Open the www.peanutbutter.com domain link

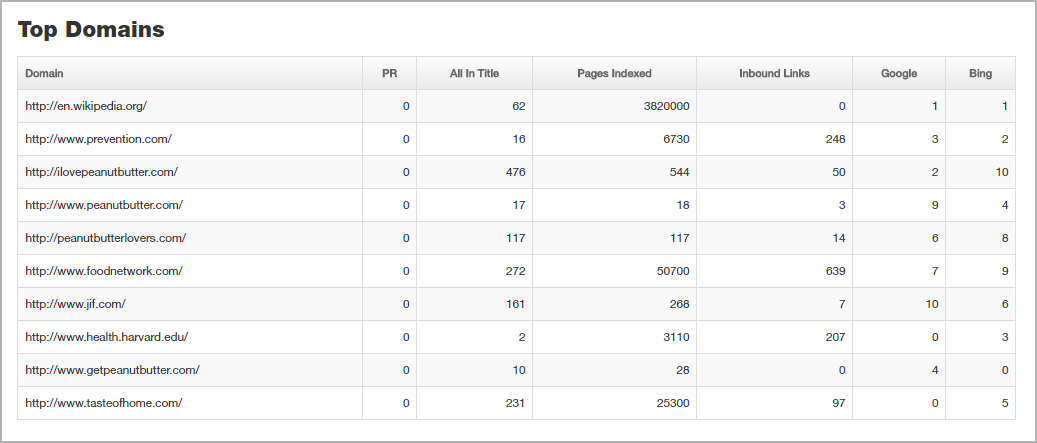pyautogui.click(x=104, y=205)
